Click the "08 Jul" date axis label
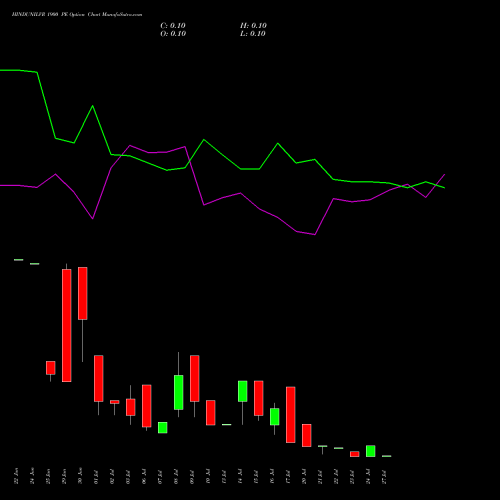Screen dimensions: 500x500 pos(176,477)
